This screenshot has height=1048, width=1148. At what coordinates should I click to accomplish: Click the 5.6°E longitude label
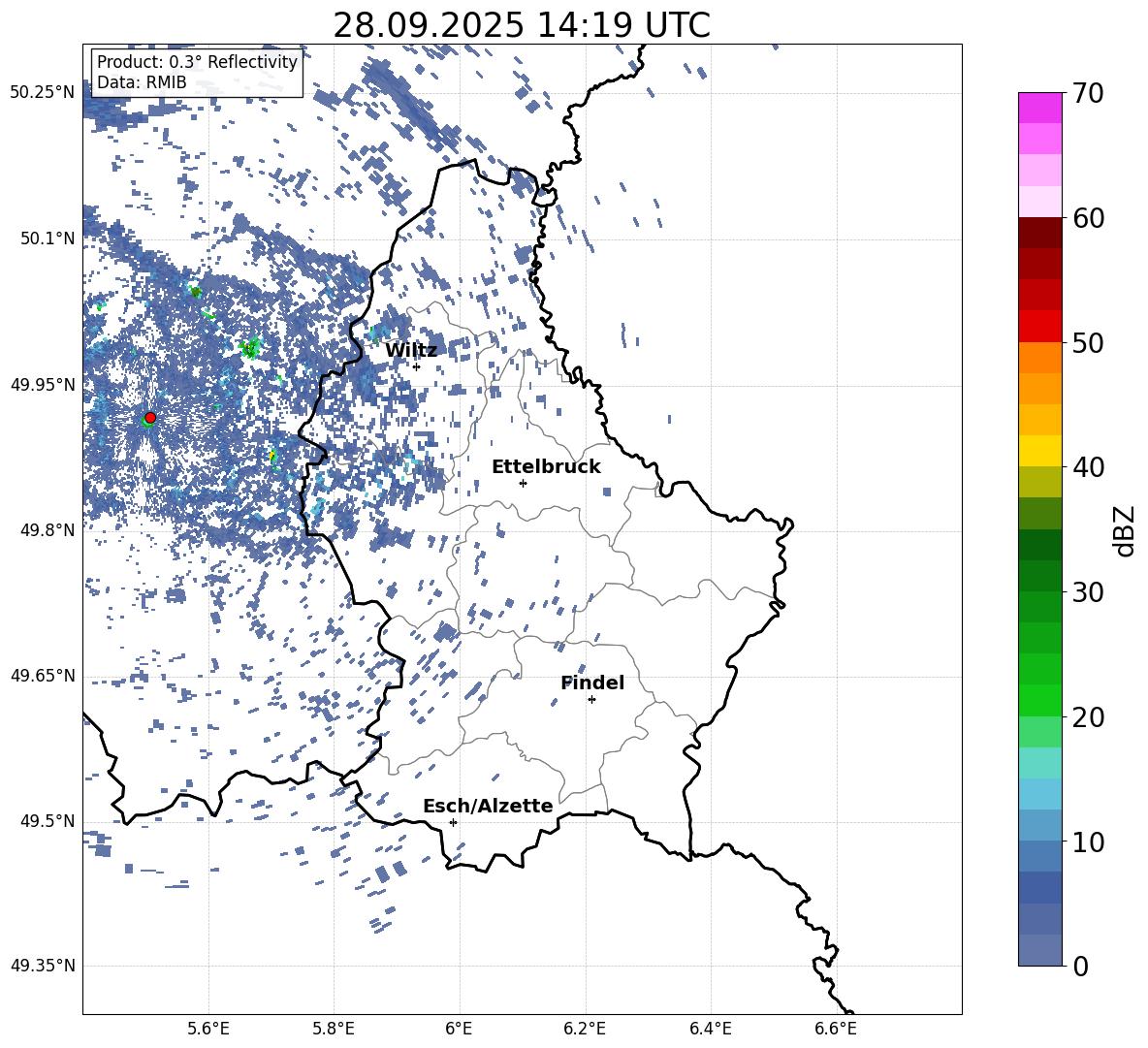point(208,1029)
